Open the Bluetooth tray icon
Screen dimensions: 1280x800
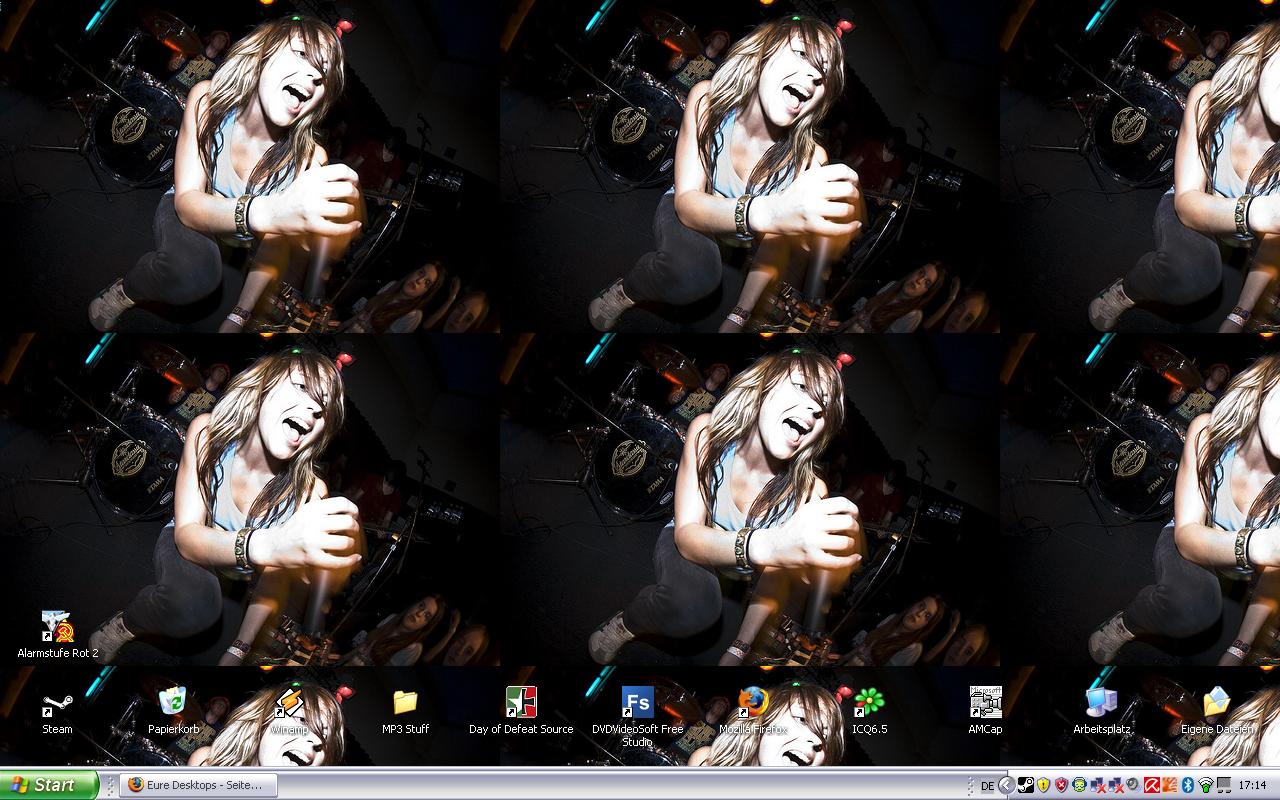pyautogui.click(x=1188, y=785)
